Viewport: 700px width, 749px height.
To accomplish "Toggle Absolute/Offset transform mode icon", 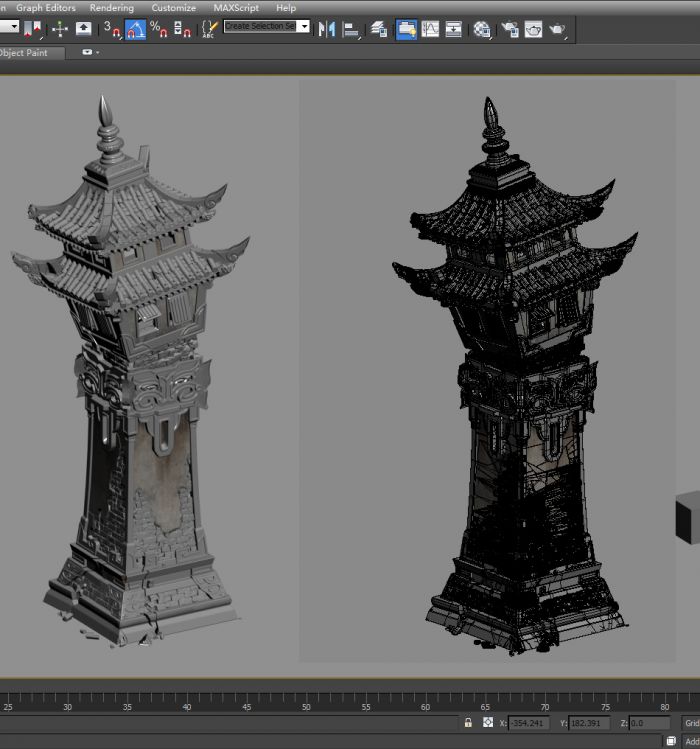I will (487, 722).
